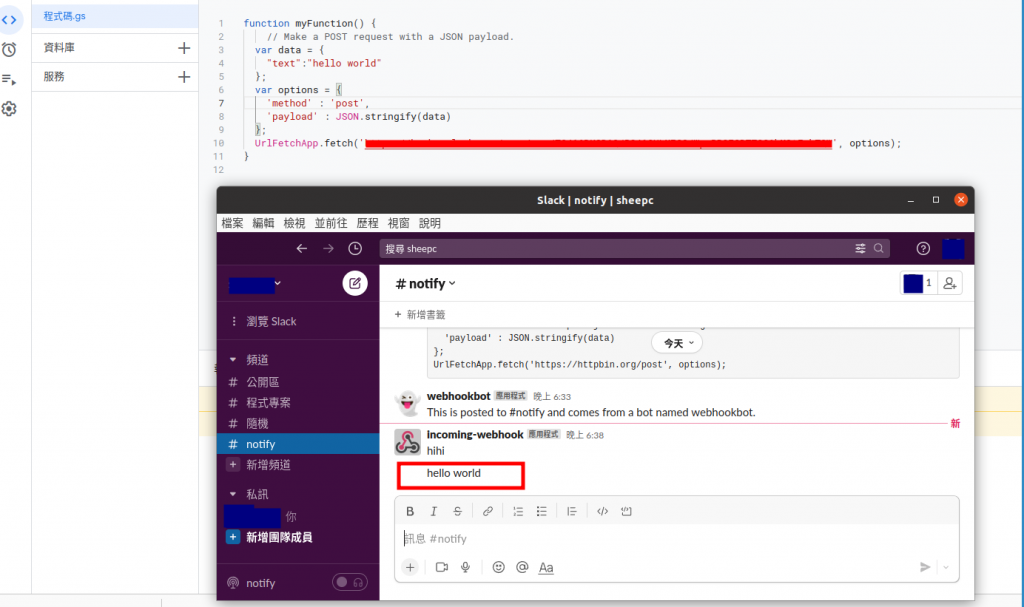Insert a link in the message

click(487, 511)
